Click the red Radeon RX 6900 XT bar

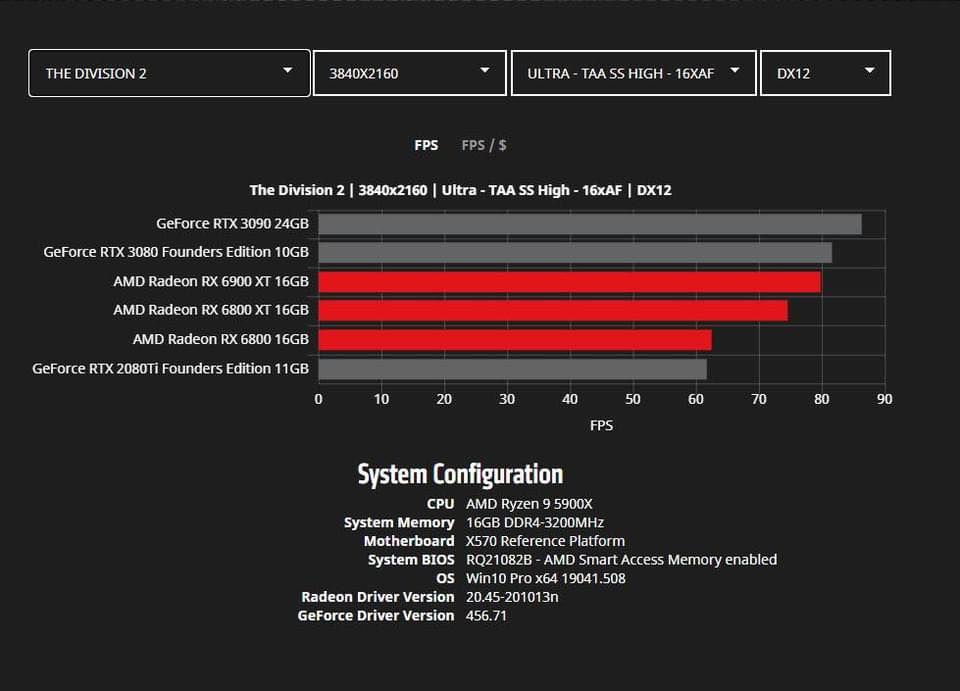[x=569, y=282]
